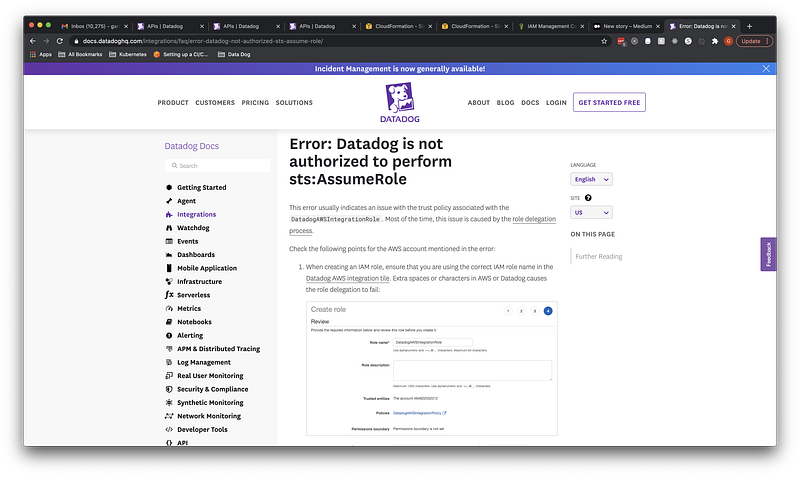The height and width of the screenshot is (477, 800).
Task: Switch to the Gmail Inbox tab
Action: (94, 26)
